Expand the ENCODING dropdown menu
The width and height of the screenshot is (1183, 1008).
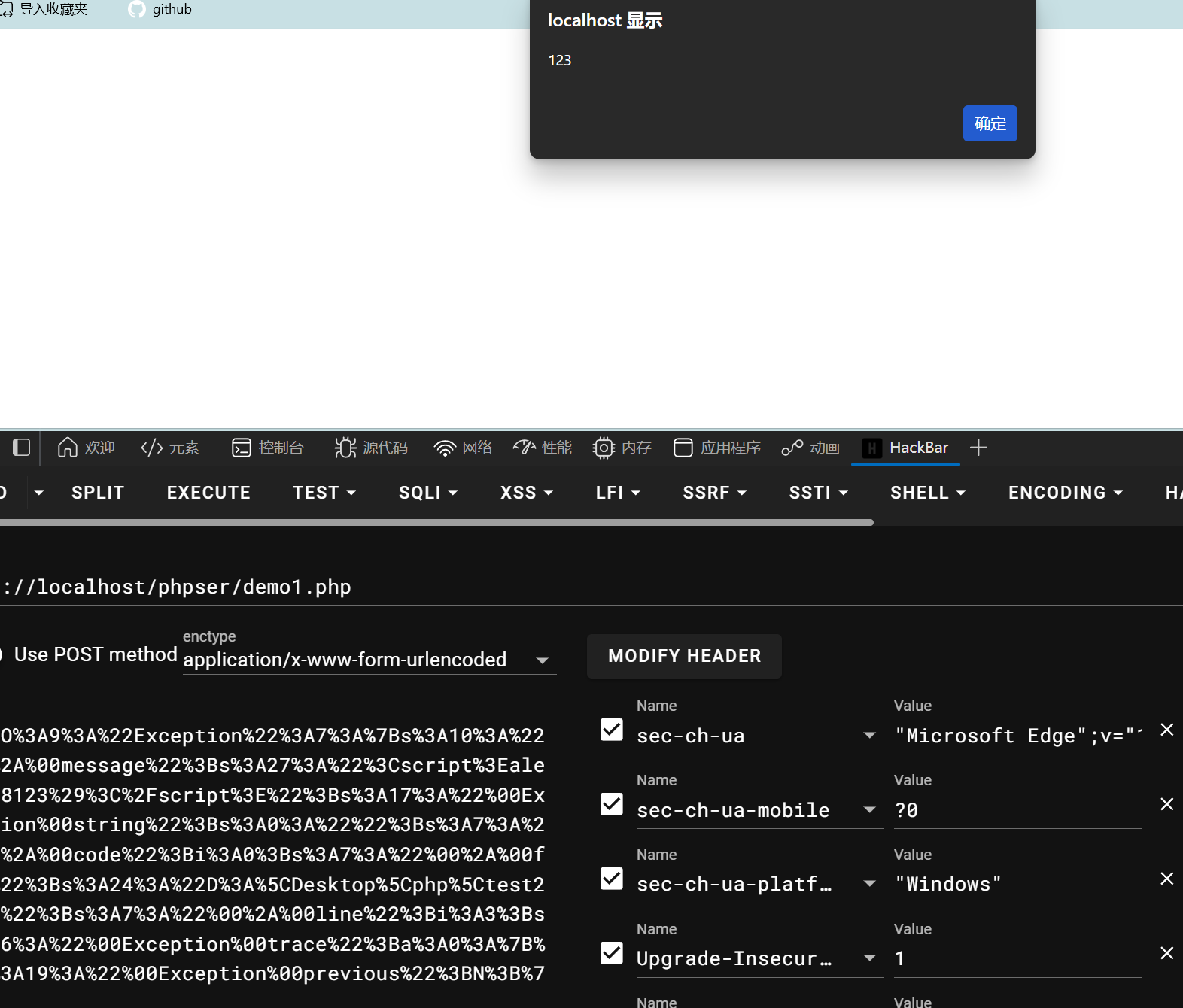[x=1065, y=493]
